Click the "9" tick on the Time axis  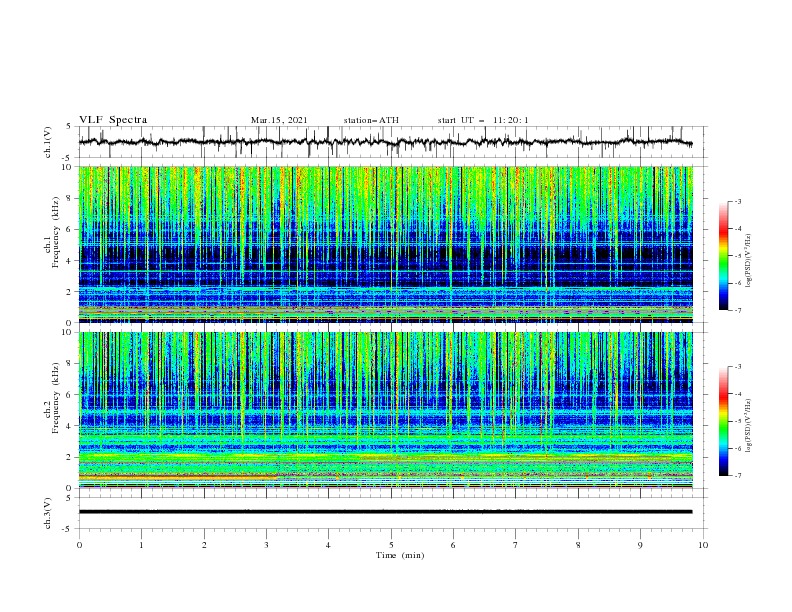coord(640,545)
